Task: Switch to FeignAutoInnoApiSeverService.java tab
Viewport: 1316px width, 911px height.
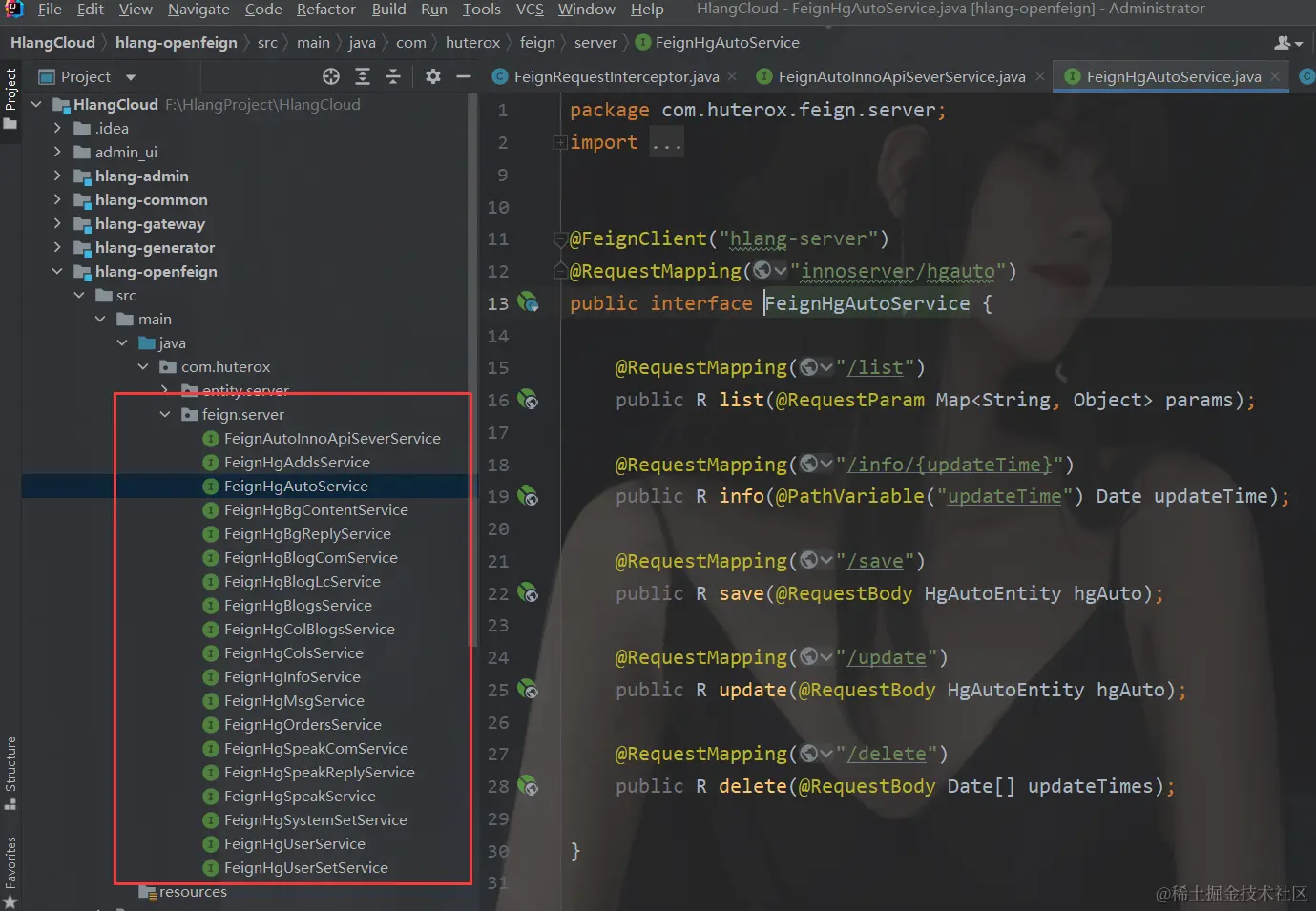Action: pos(901,76)
